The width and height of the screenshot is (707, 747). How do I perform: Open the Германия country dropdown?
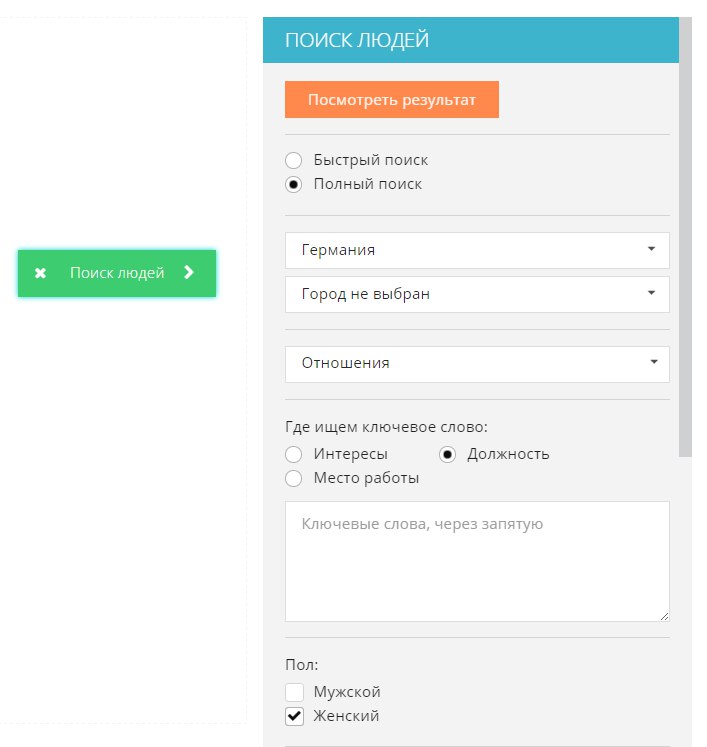tap(477, 250)
